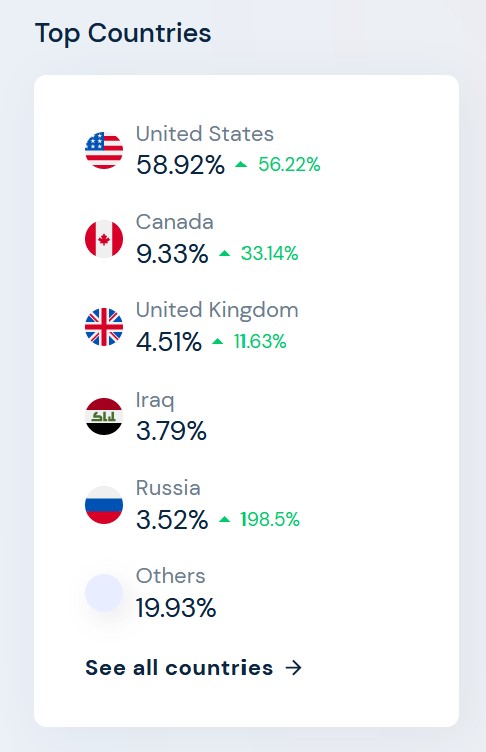Click the Others placeholder circle icon
The image size is (486, 752).
pyautogui.click(x=104, y=593)
